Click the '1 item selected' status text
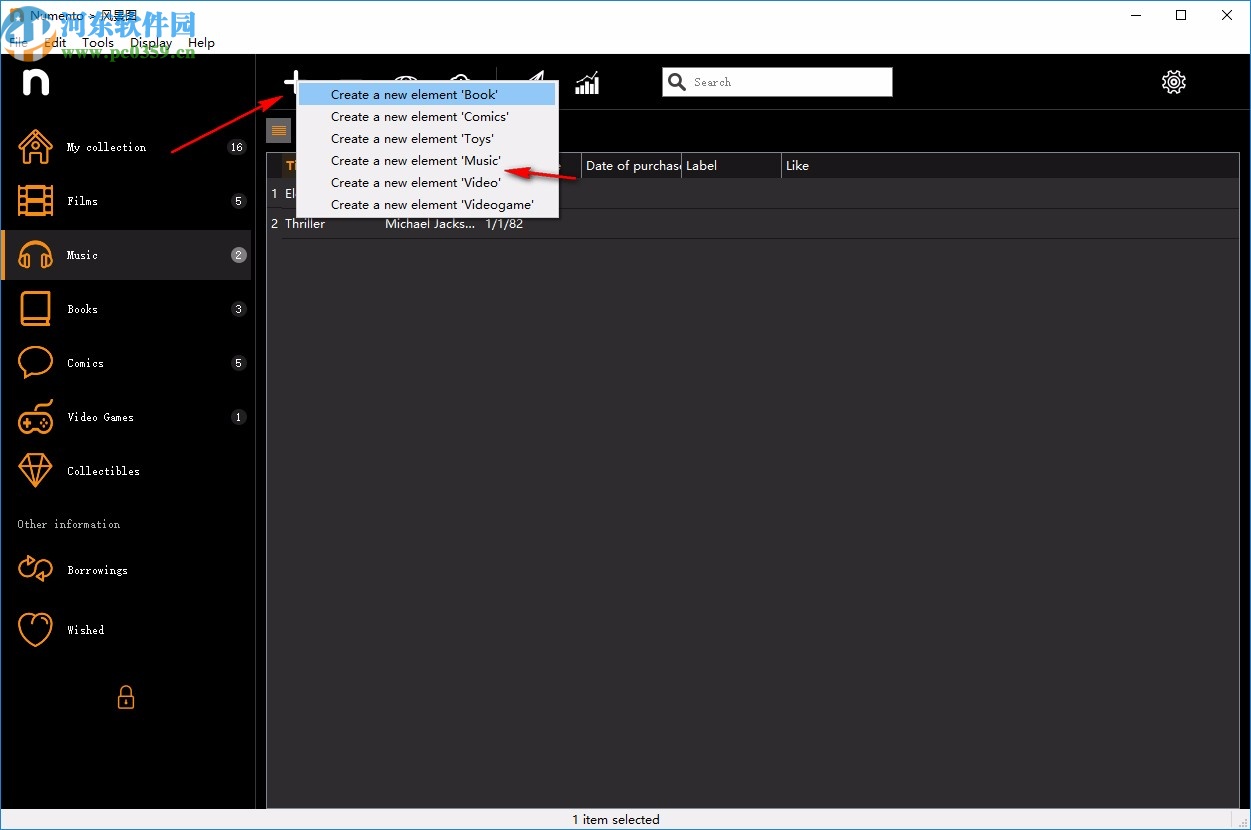Viewport: 1251px width, 830px height. [x=616, y=820]
